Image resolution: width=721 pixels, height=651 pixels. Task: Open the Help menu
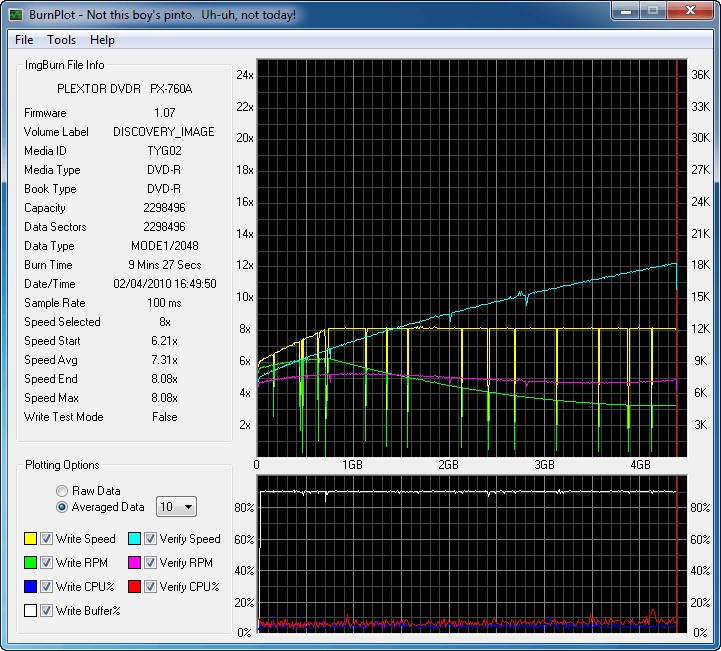(102, 40)
